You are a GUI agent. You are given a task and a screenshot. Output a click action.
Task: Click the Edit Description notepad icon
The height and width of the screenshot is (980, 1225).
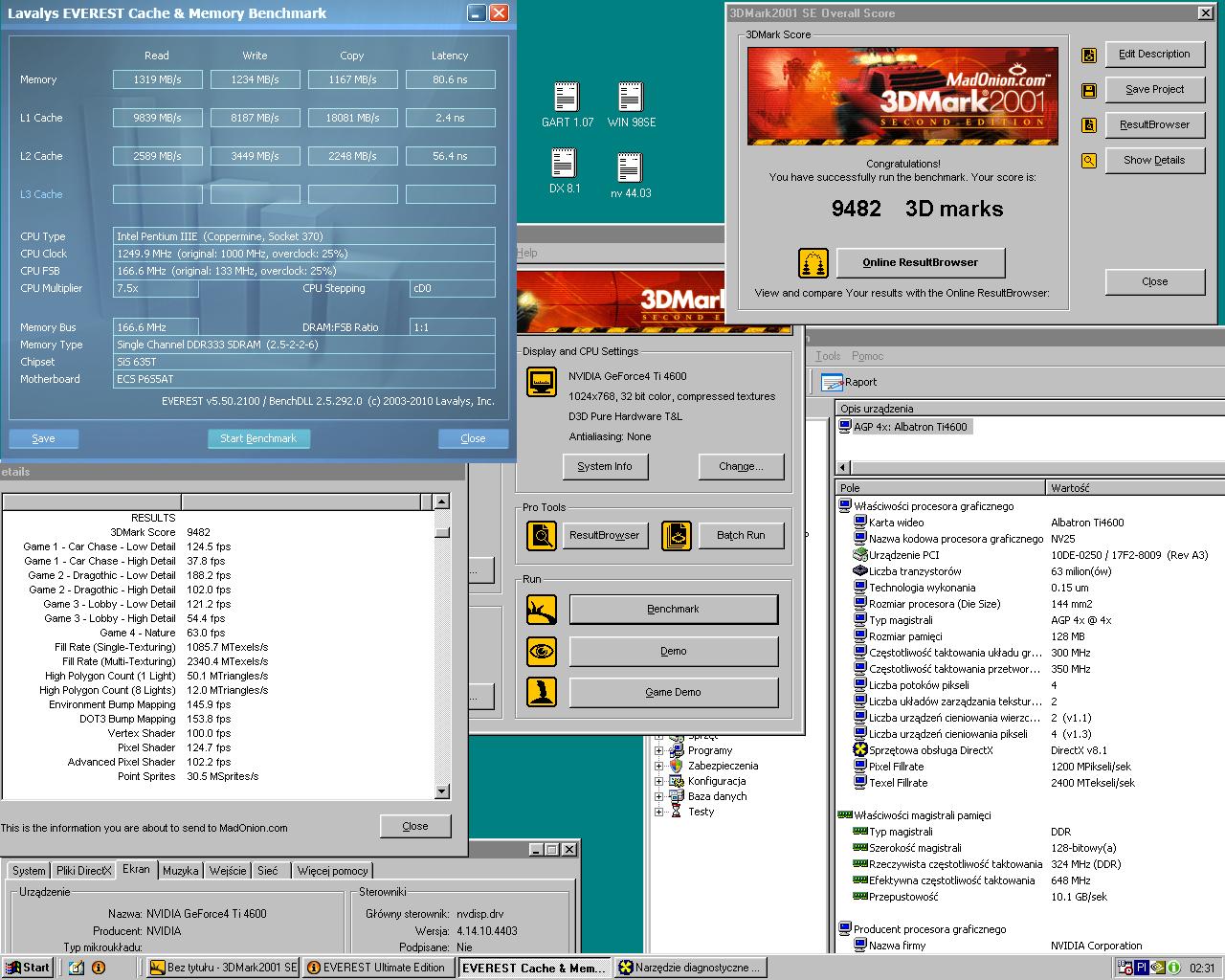point(1089,56)
